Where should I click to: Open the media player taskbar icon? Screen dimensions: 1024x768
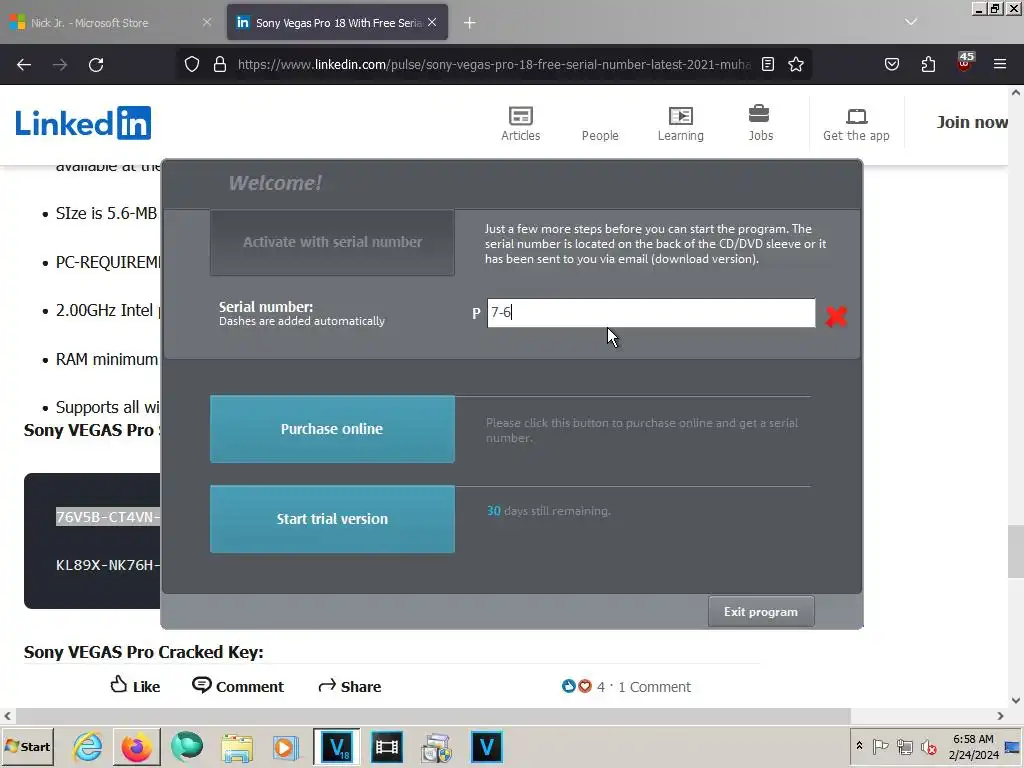(285, 748)
